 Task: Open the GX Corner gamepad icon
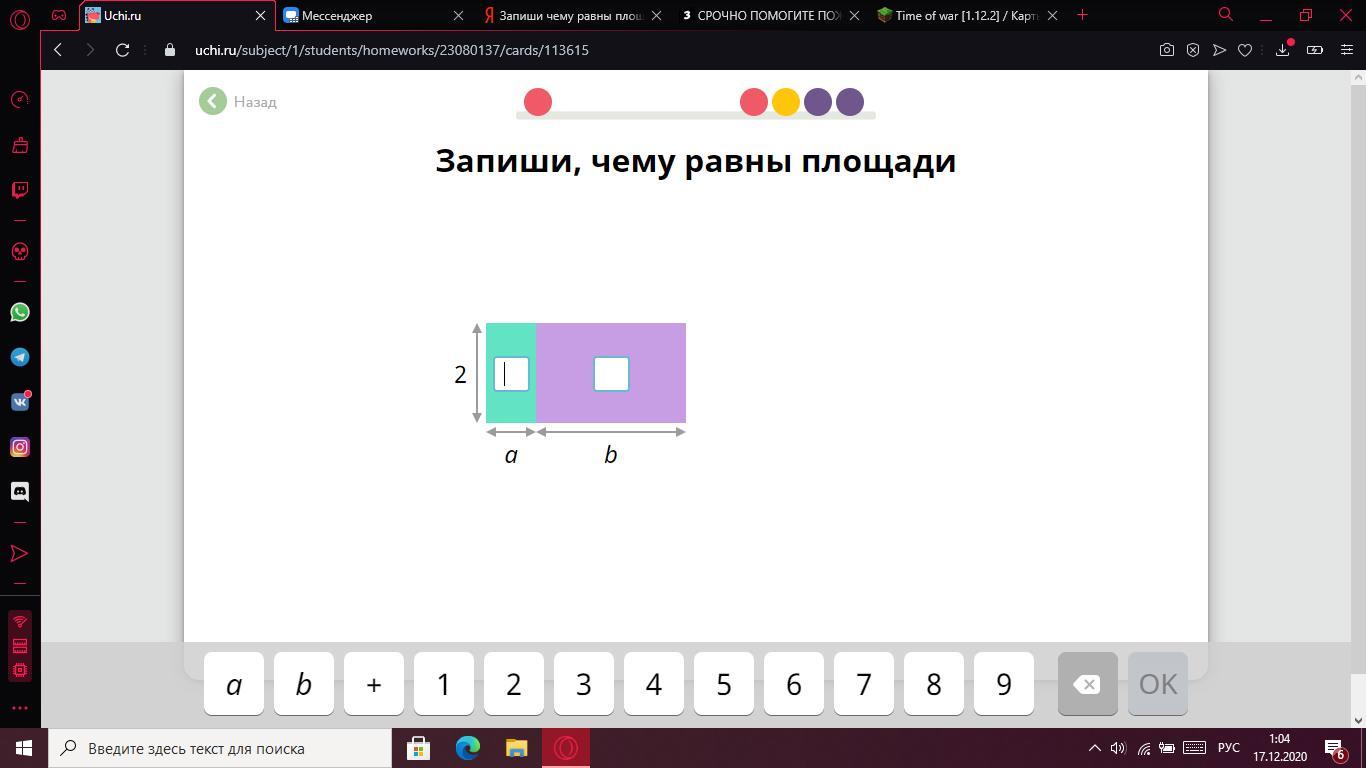(59, 15)
